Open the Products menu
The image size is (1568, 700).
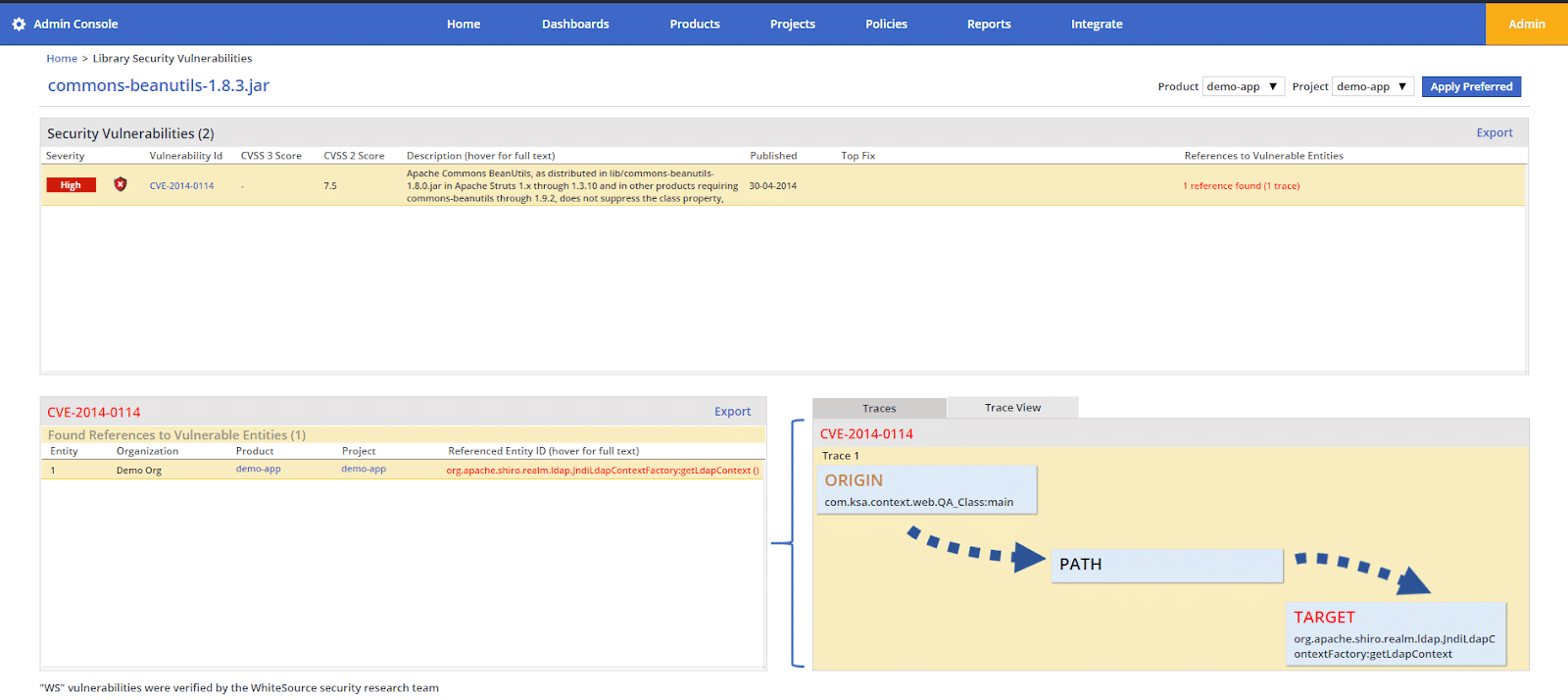click(x=695, y=25)
